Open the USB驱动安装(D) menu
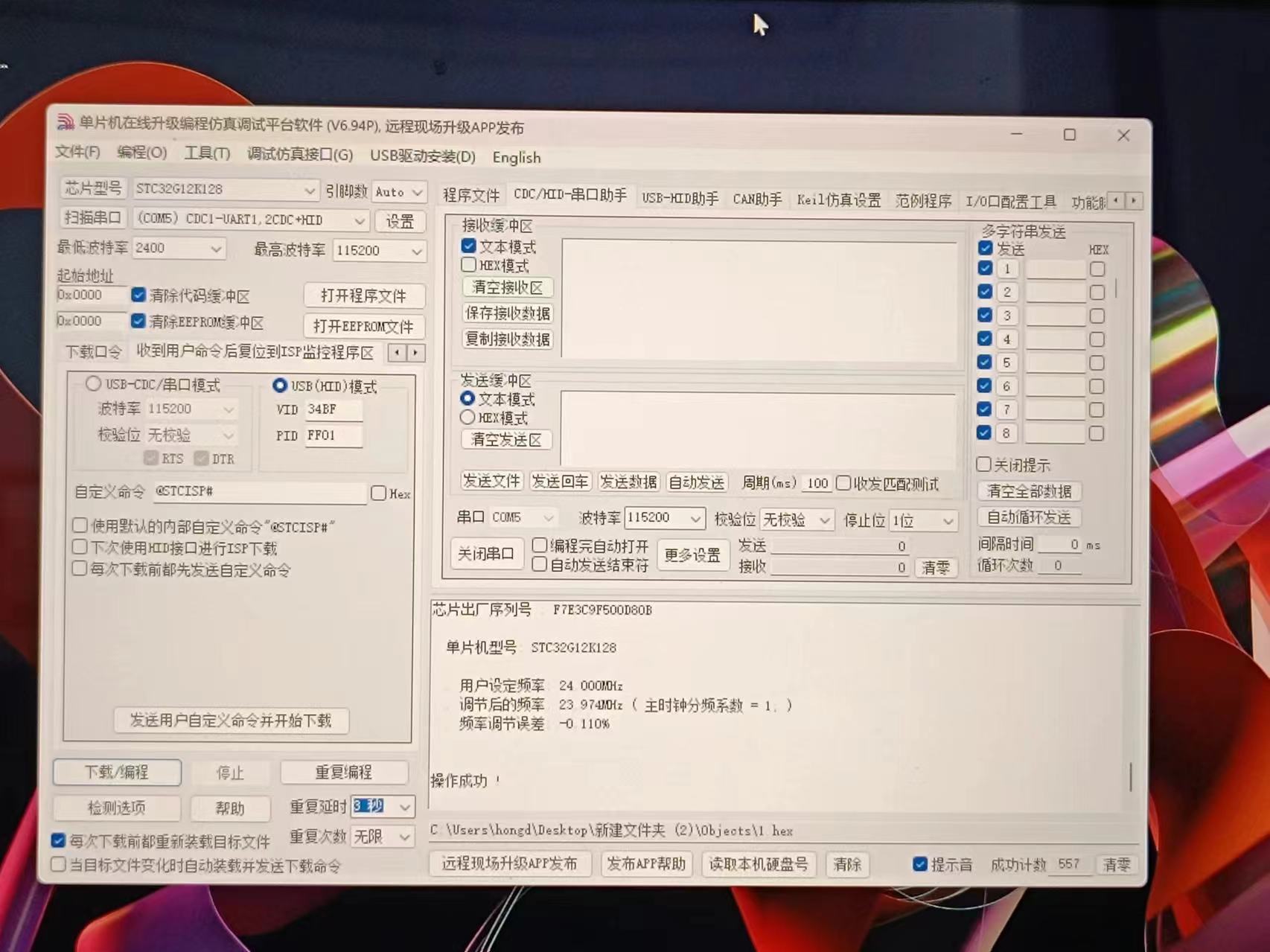 422,156
